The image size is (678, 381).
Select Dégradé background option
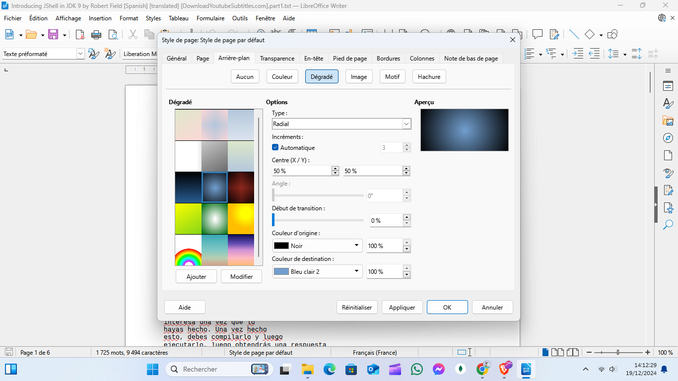coord(322,77)
